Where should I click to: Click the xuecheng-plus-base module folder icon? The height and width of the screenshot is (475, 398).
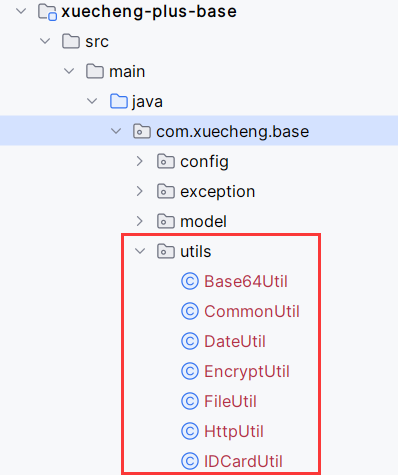pyautogui.click(x=47, y=12)
